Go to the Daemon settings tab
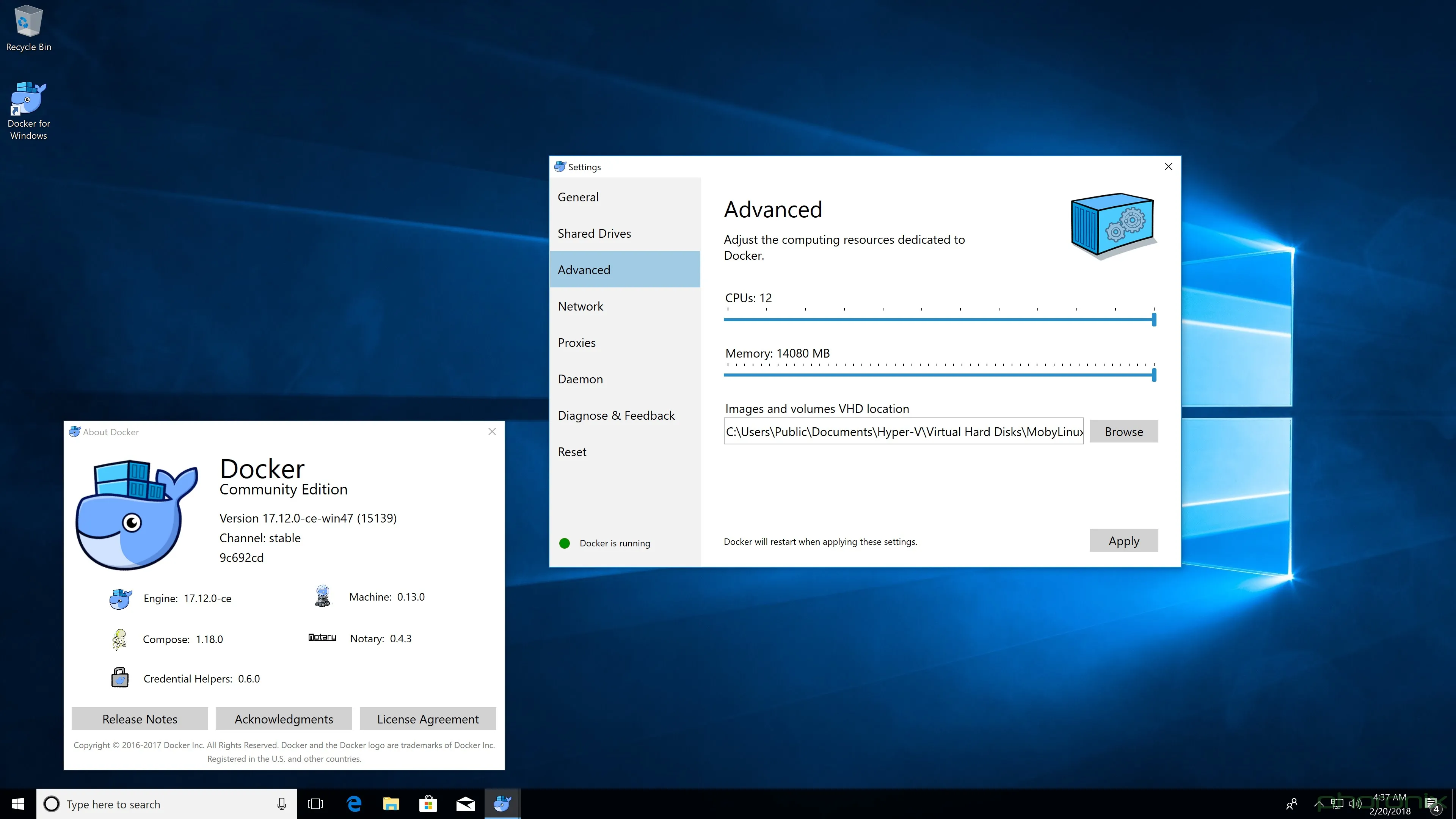The height and width of the screenshot is (819, 1456). [580, 379]
